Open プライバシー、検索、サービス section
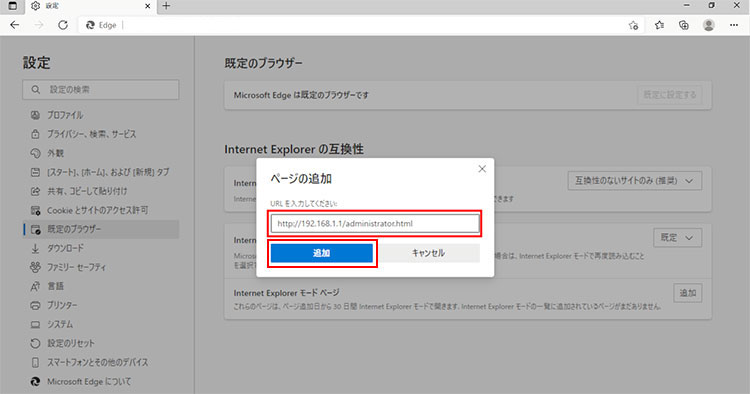This screenshot has width=750, height=394. click(x=100, y=134)
